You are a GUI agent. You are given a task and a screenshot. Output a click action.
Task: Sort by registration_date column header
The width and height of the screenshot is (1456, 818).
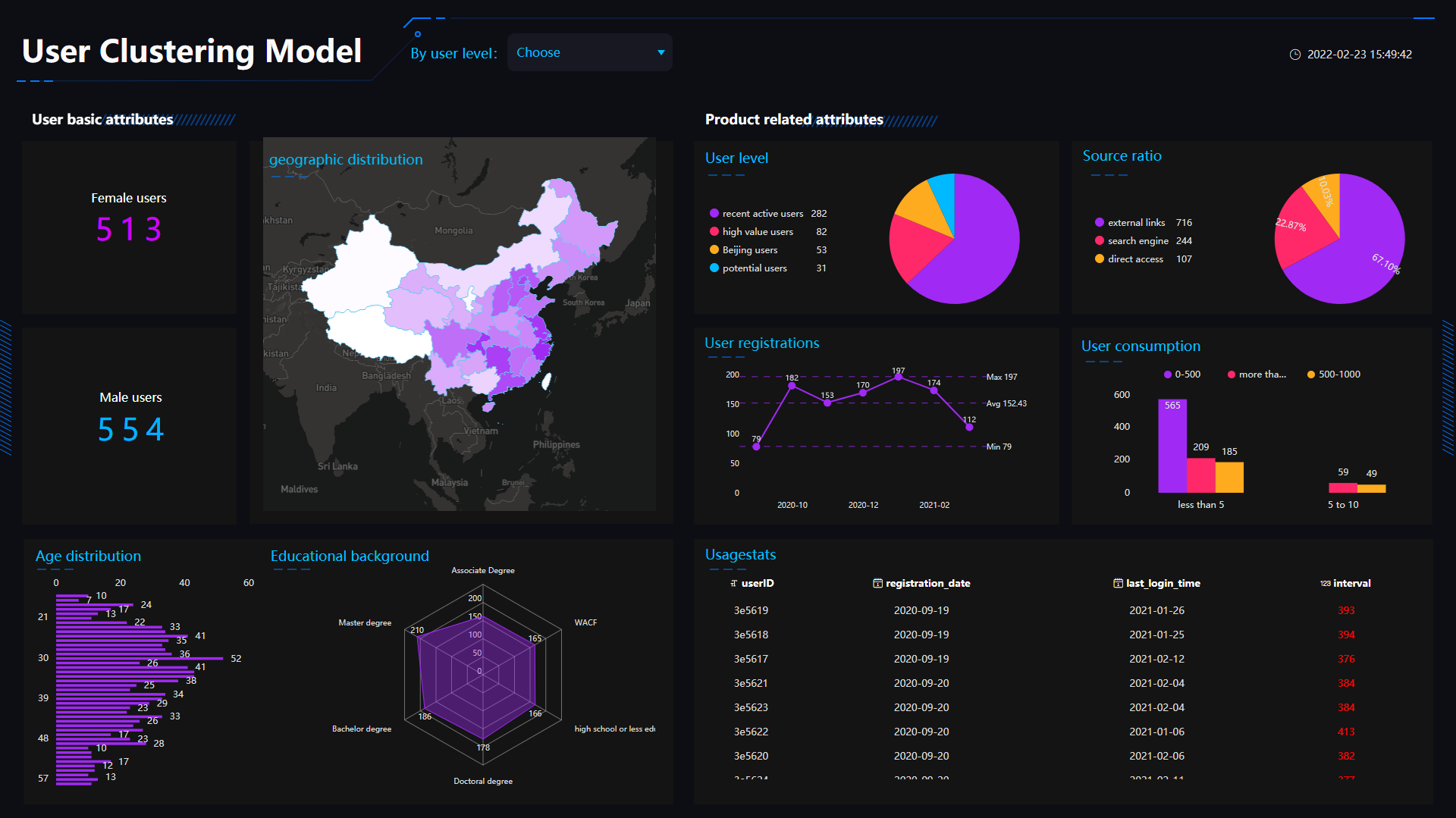click(x=928, y=583)
